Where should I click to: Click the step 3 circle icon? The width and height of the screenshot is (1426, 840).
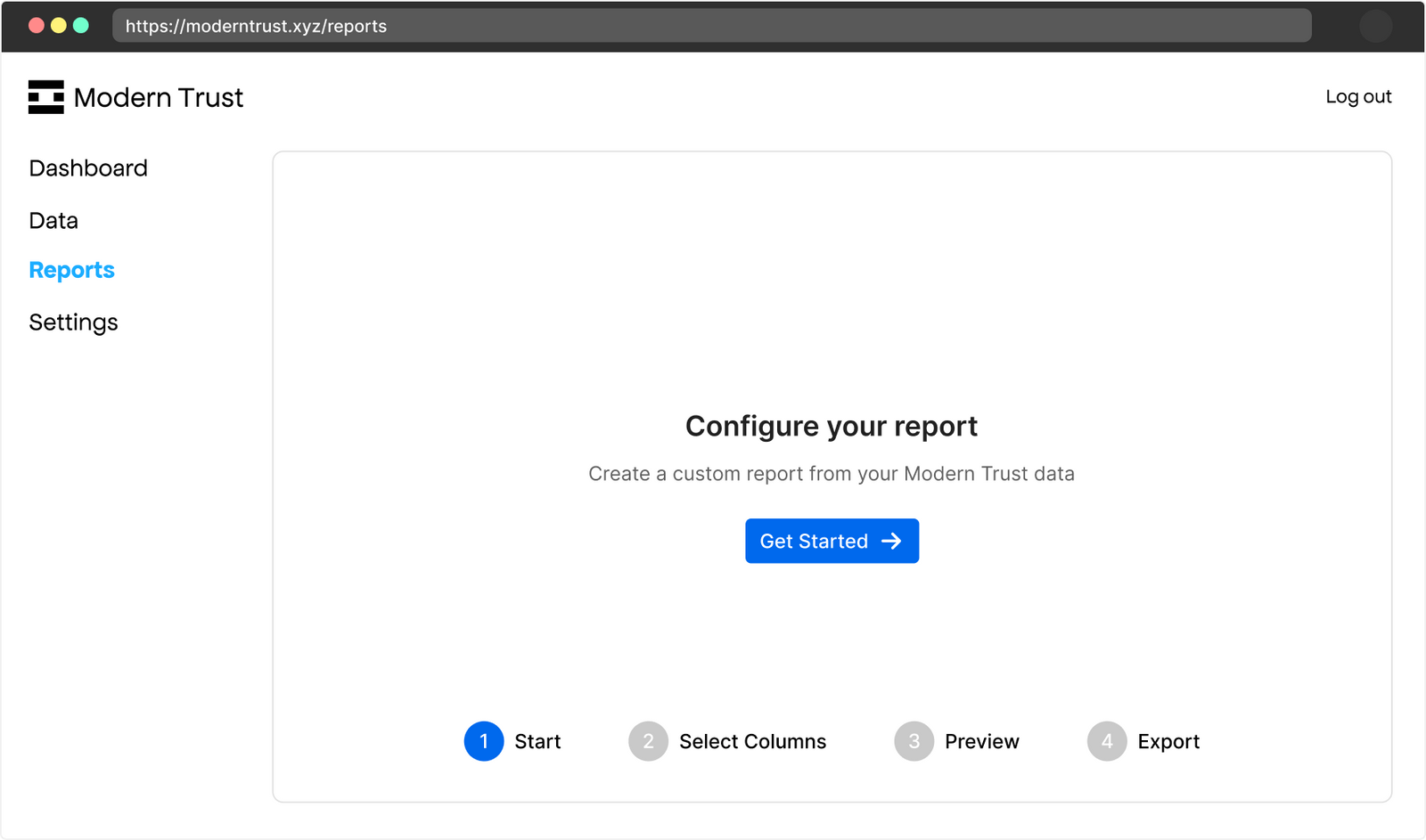click(914, 740)
